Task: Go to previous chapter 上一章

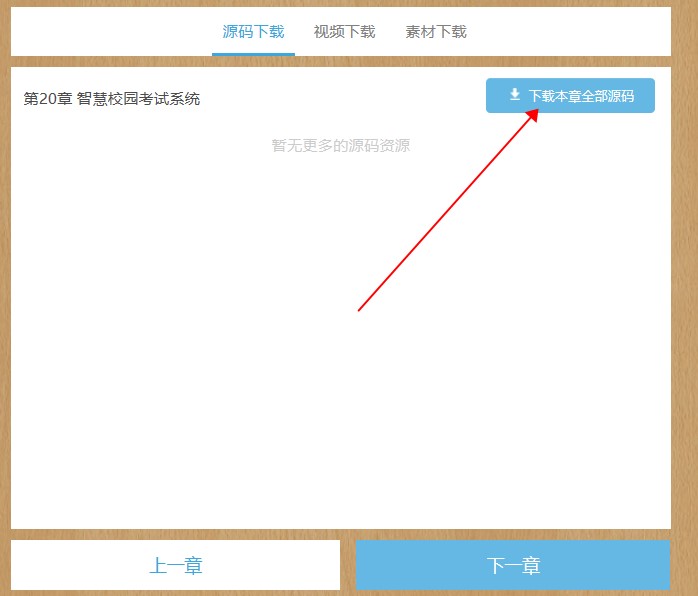Action: point(175,565)
